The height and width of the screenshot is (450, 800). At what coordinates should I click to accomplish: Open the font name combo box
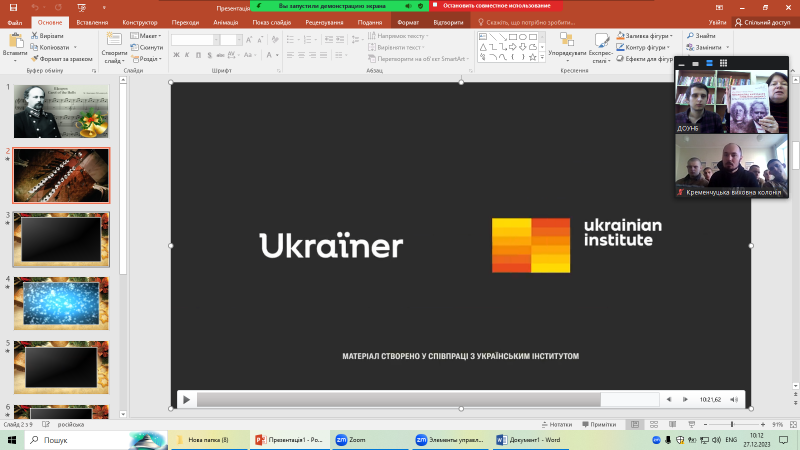[195, 40]
